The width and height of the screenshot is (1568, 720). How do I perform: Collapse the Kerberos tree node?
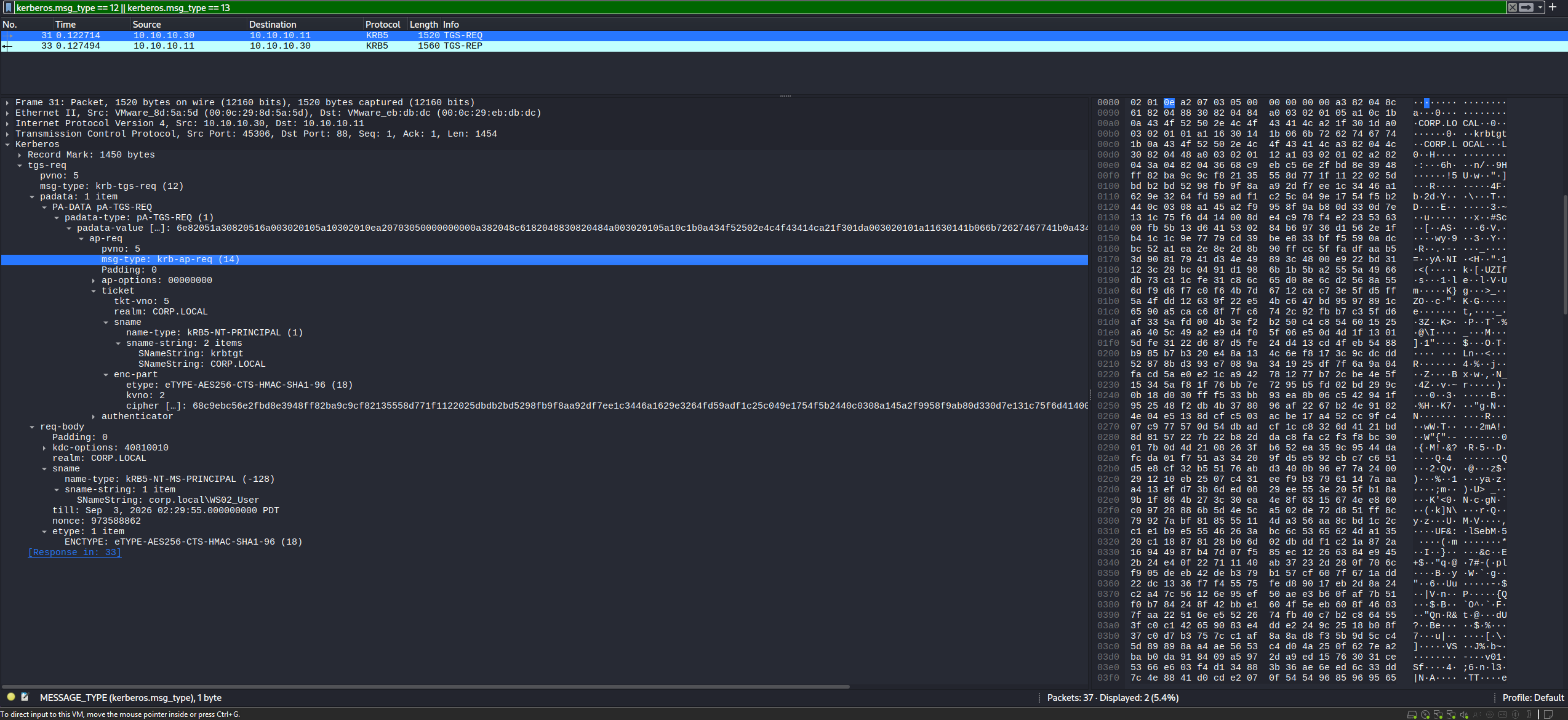tap(7, 145)
